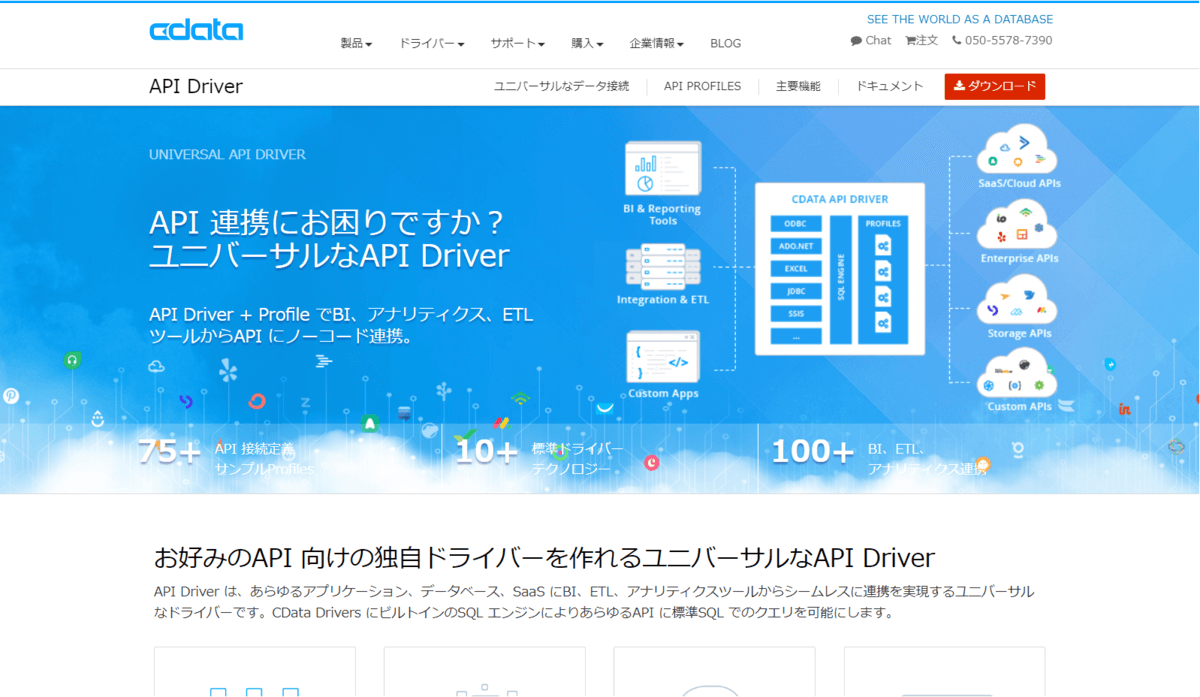This screenshot has width=1200, height=697.
Task: Click the Enterprise APIs cloud icon
Action: (x=1018, y=225)
